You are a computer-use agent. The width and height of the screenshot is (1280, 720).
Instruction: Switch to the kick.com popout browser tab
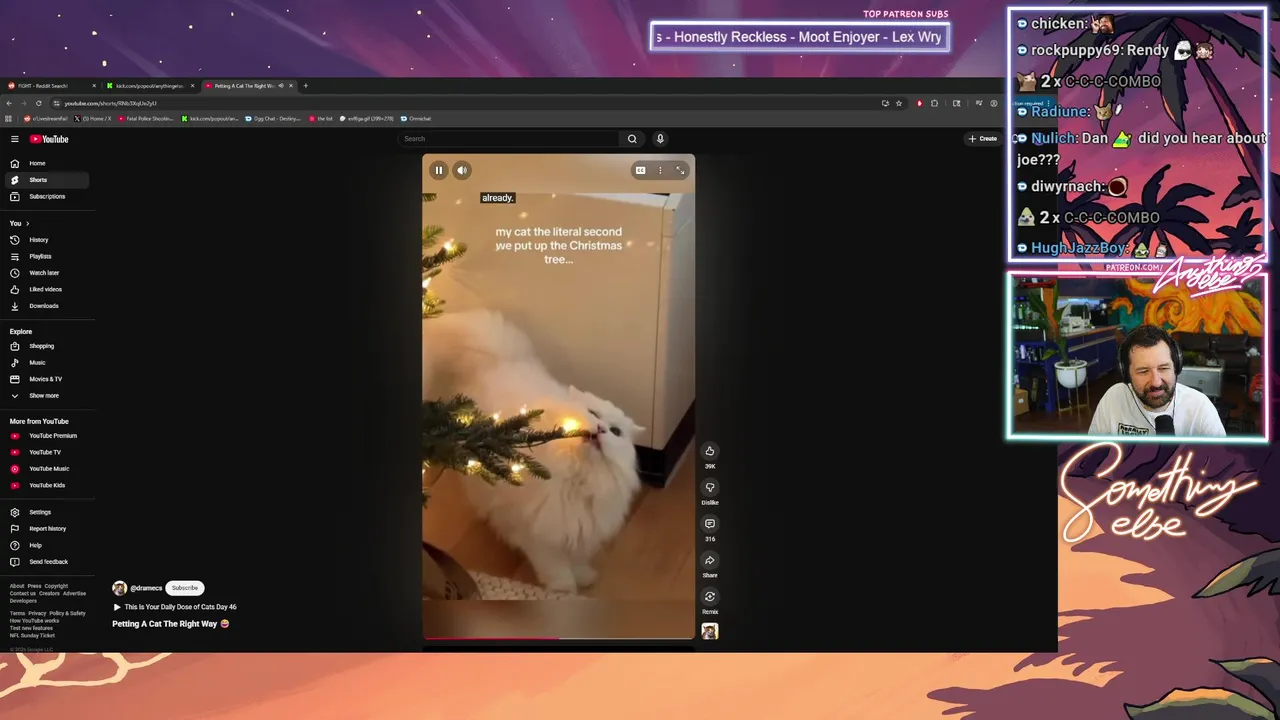[x=150, y=86]
